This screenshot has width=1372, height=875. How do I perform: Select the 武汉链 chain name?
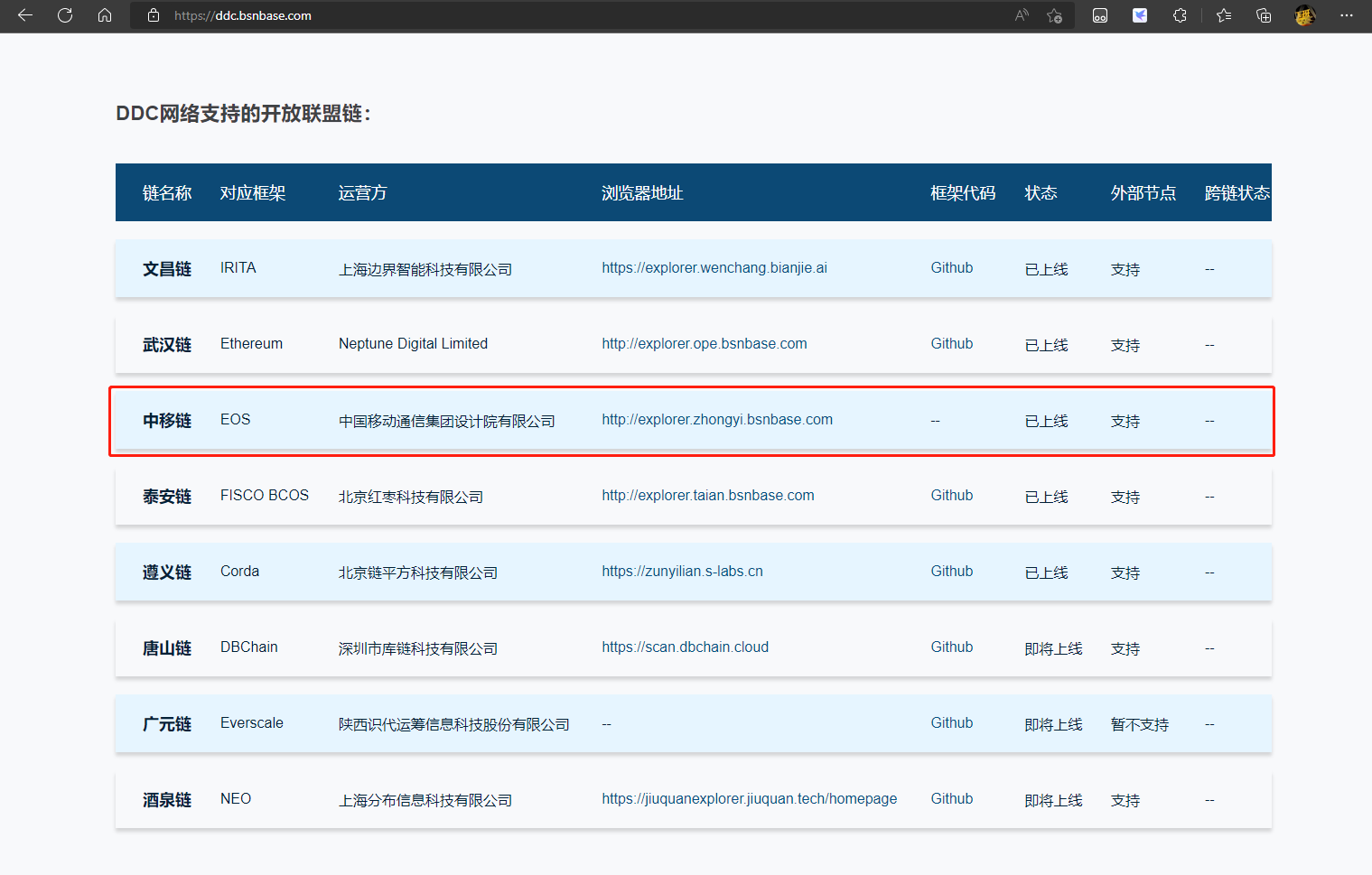tap(167, 345)
